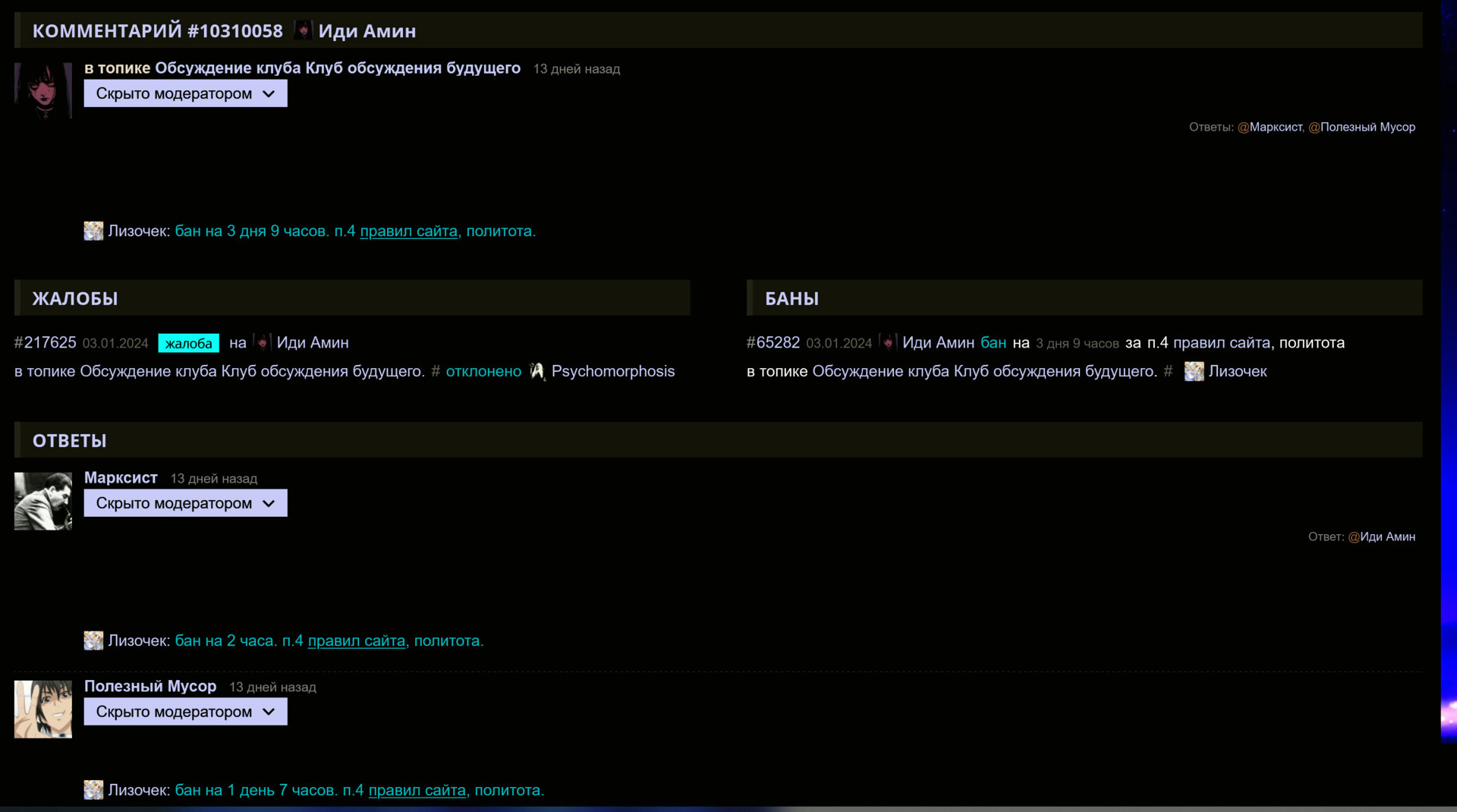
Task: Click Иди Амин small avatar in ban row
Action: (x=887, y=343)
